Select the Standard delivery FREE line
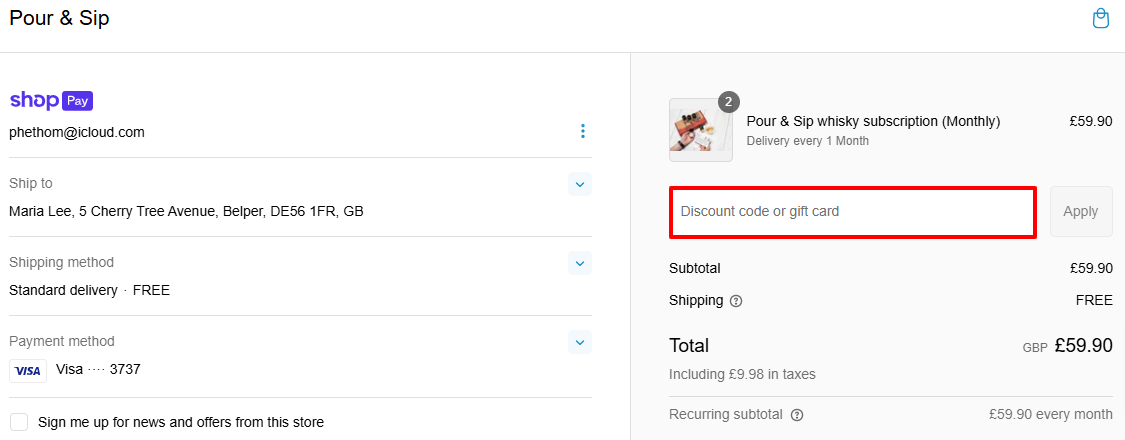 (x=90, y=291)
